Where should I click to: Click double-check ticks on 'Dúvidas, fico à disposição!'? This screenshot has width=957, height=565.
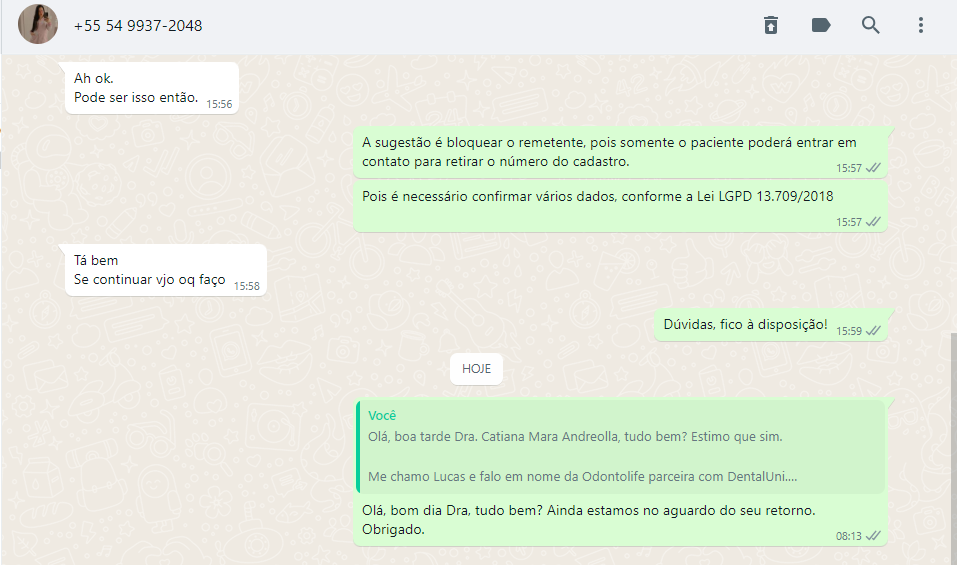(873, 331)
